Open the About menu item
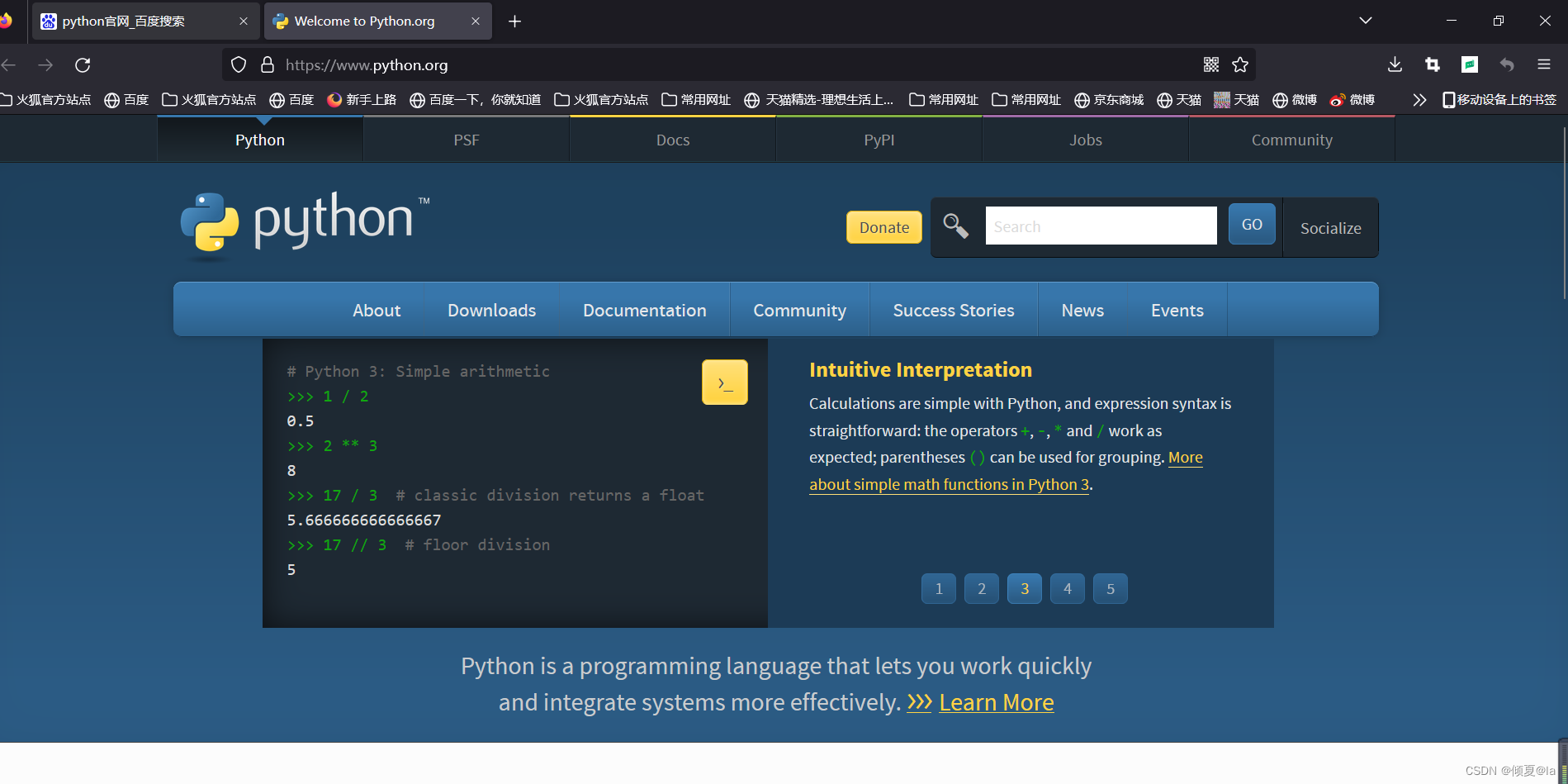1568x784 pixels. [377, 310]
